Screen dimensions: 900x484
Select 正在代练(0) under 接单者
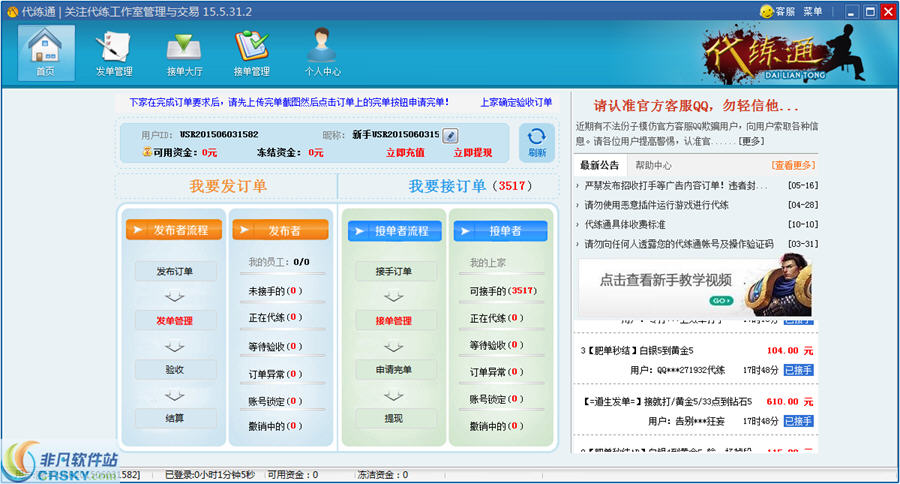[x=497, y=317]
